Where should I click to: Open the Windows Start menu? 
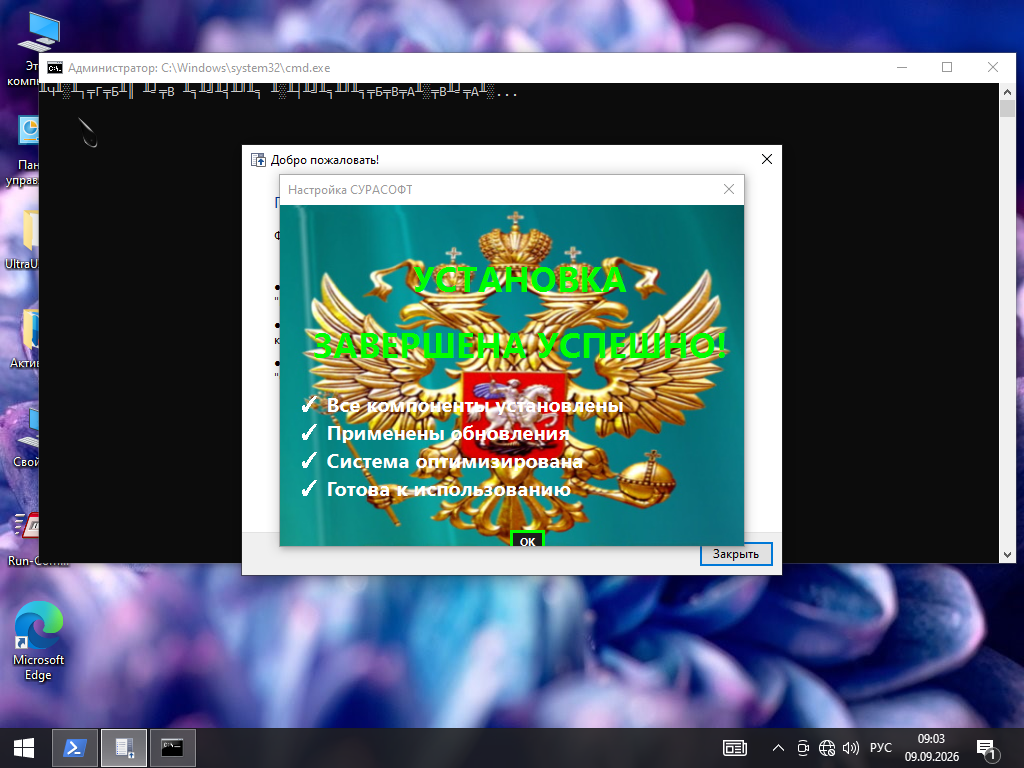click(x=24, y=748)
